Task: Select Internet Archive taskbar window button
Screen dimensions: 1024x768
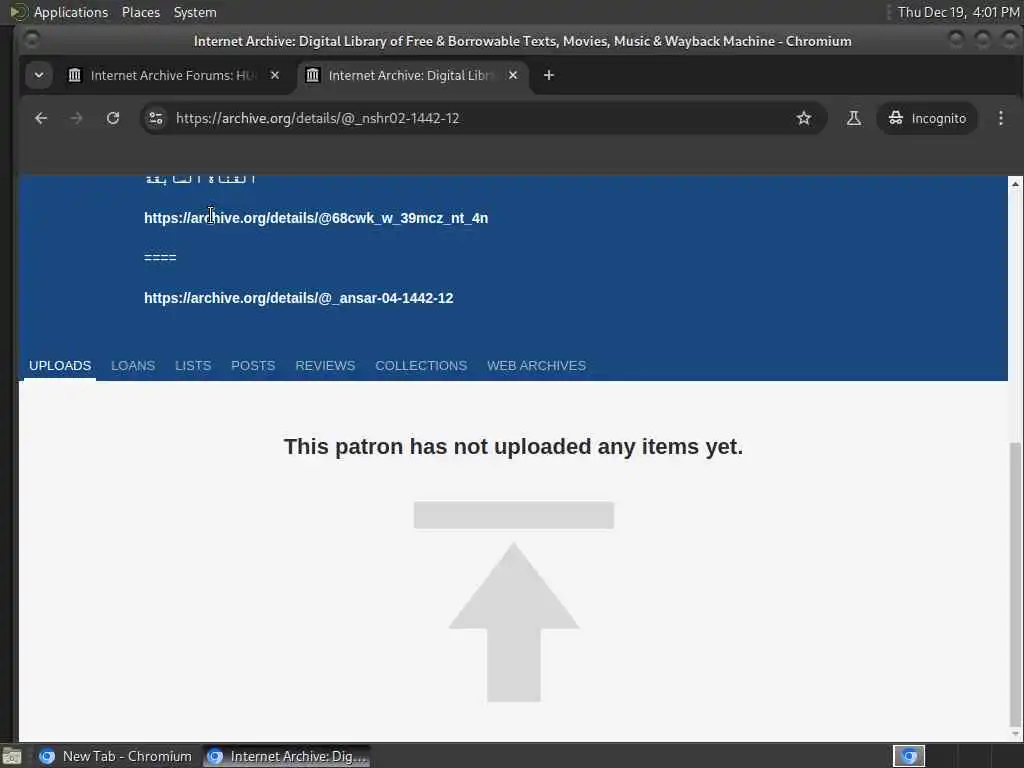Action: click(x=287, y=756)
